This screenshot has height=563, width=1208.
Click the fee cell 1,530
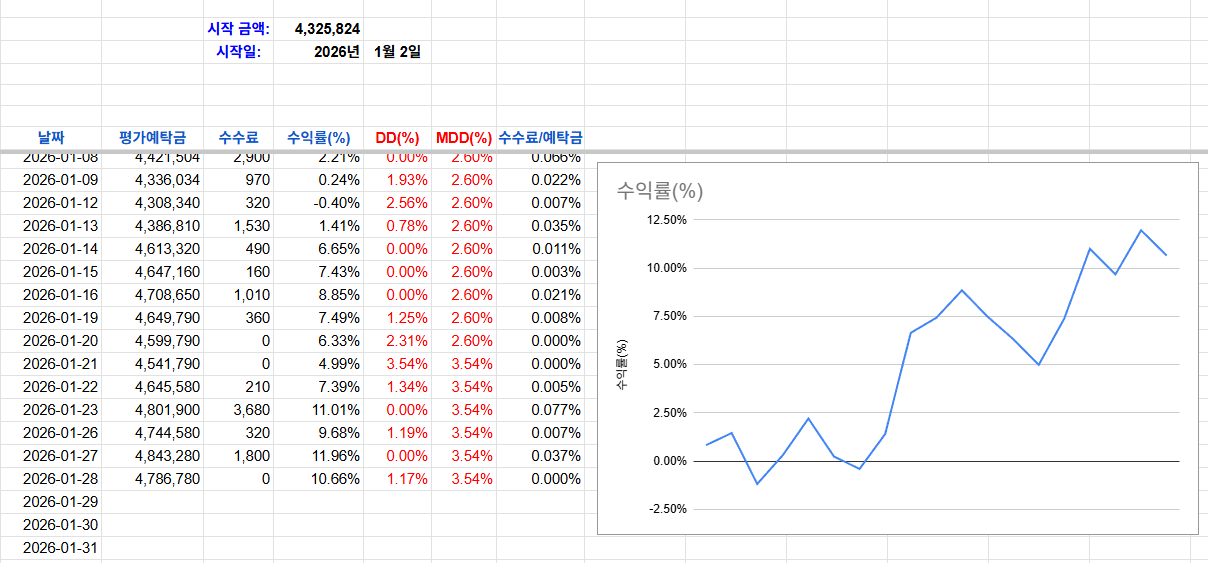(x=237, y=226)
